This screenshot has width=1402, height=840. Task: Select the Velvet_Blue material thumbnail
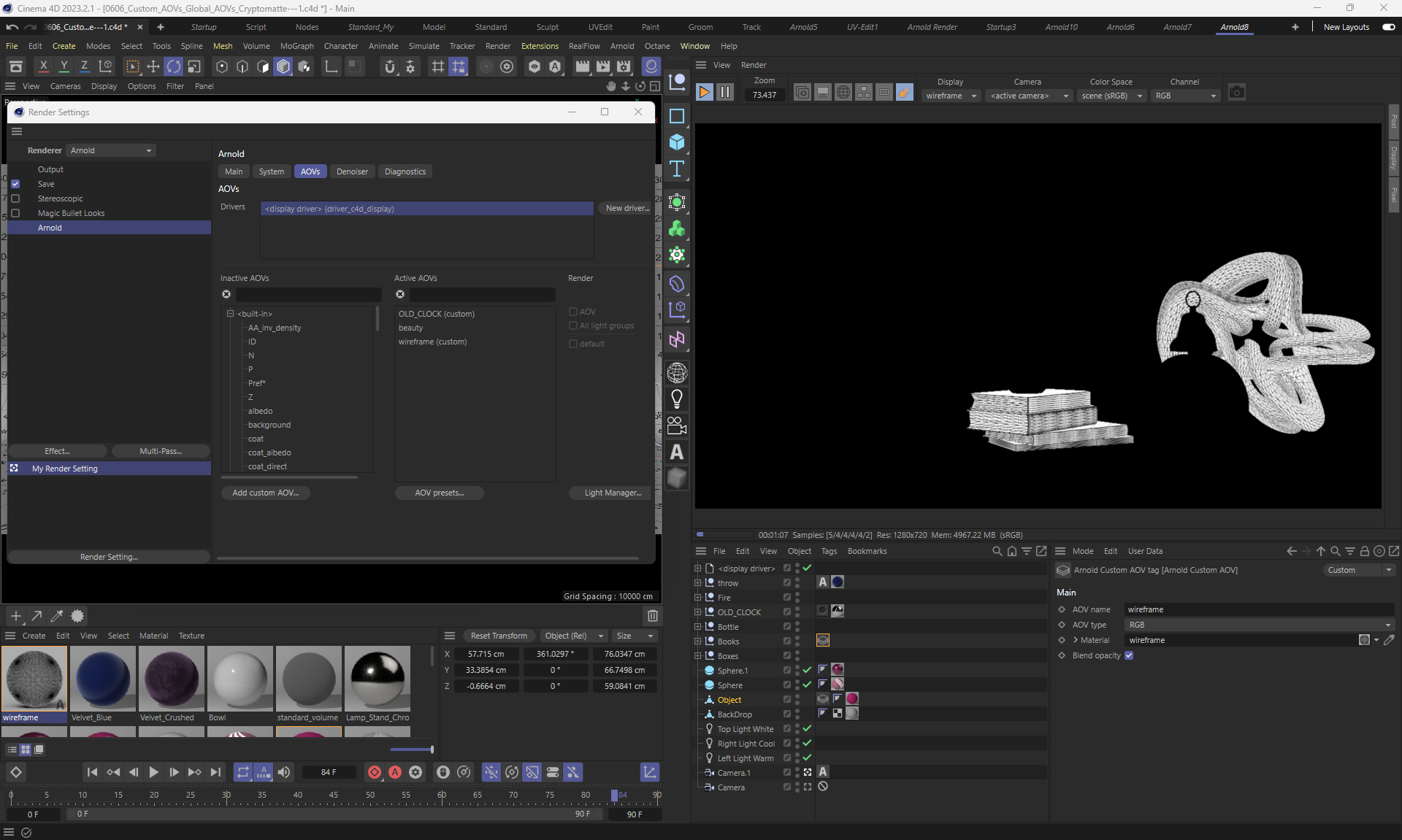[102, 679]
